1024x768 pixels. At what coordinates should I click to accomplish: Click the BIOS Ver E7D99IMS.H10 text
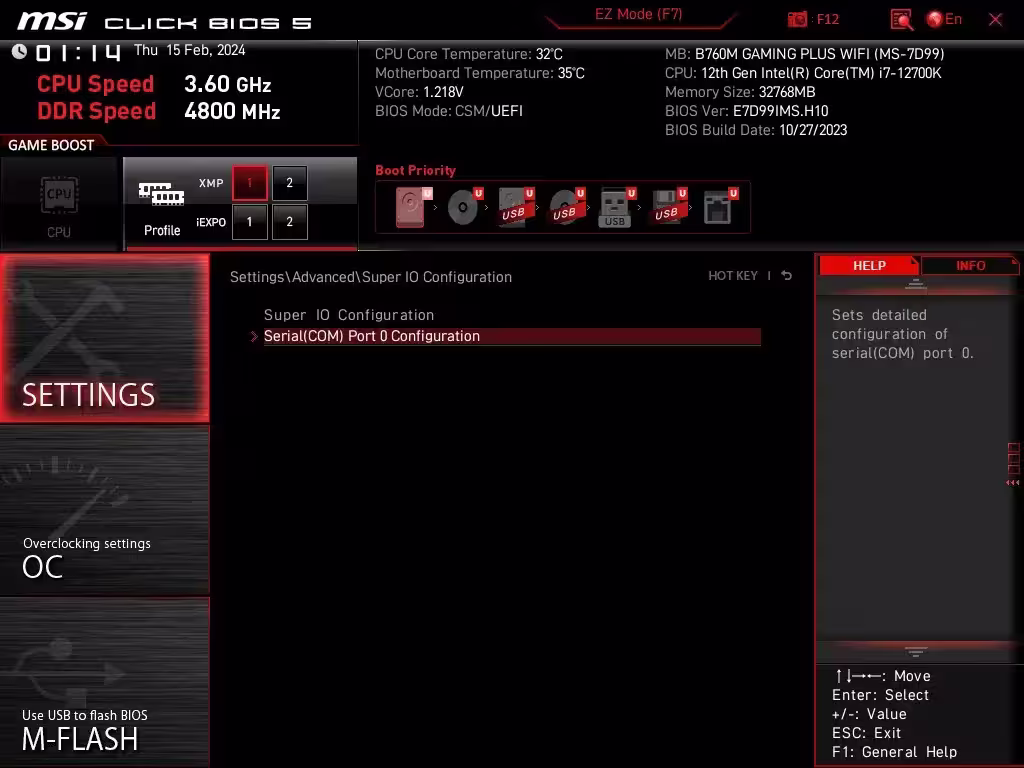click(x=746, y=111)
